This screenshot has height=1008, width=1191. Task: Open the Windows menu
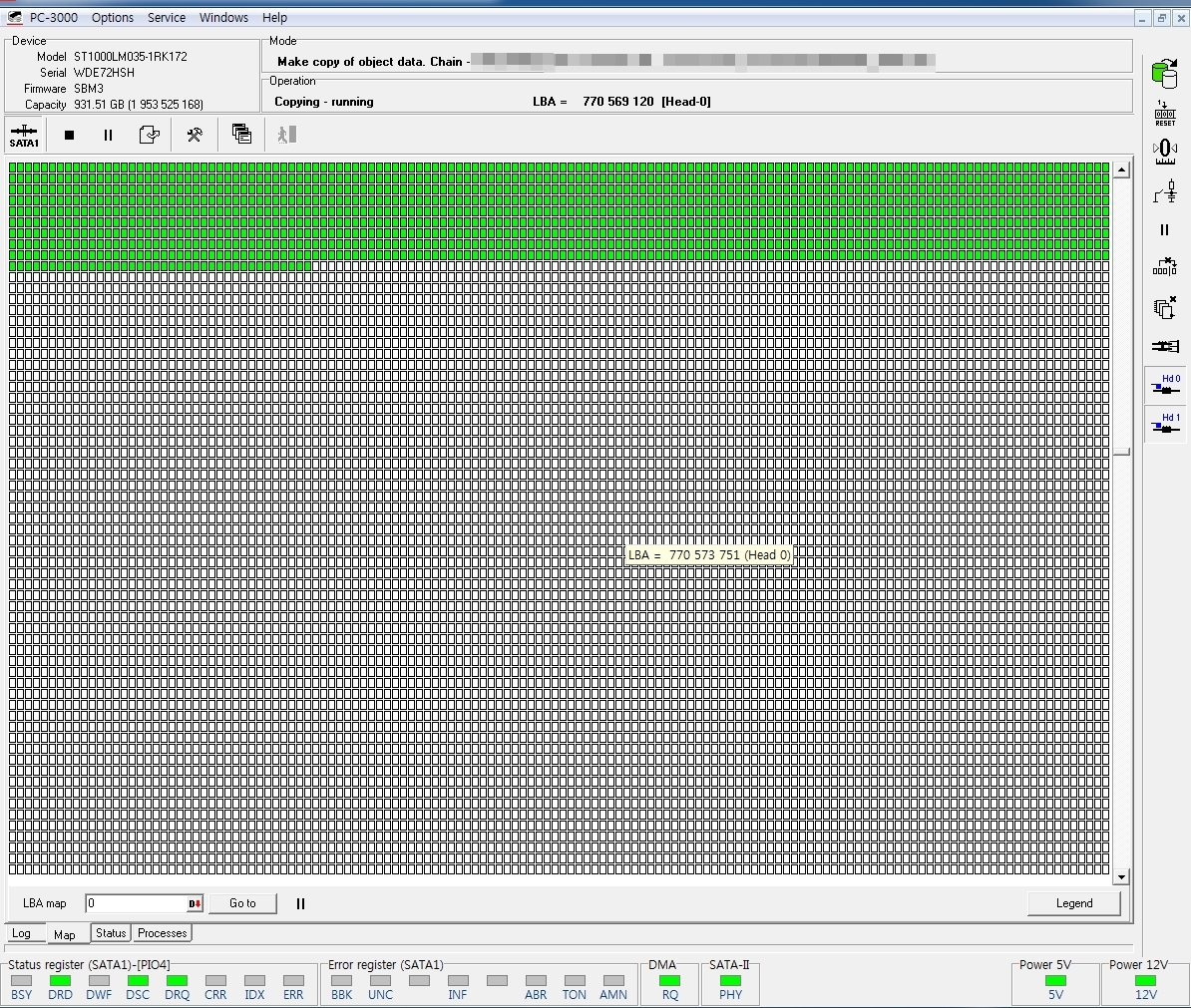[223, 18]
